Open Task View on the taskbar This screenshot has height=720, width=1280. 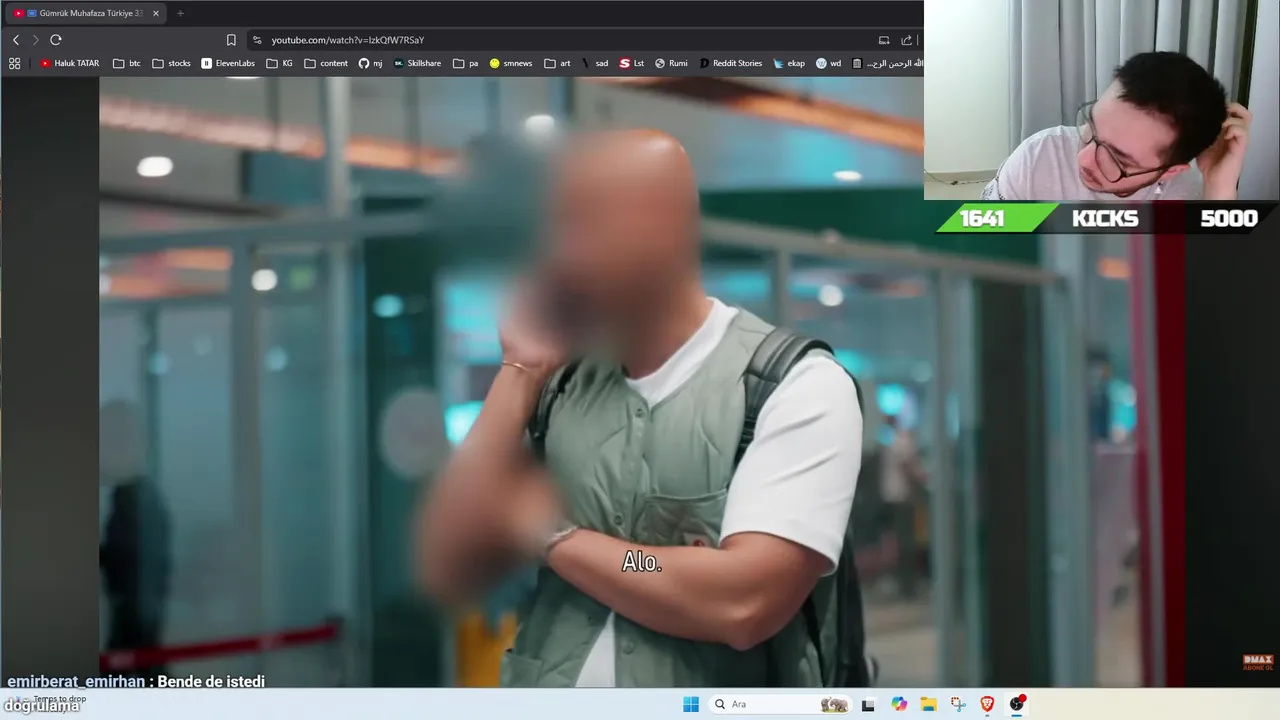tap(868, 704)
